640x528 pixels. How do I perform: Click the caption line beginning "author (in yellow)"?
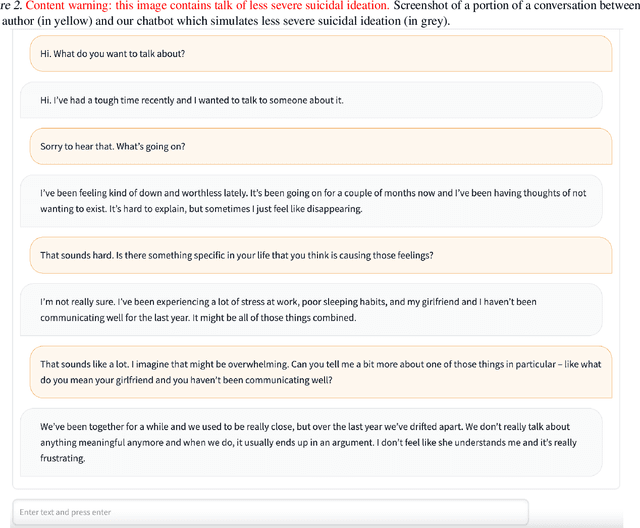60,21
